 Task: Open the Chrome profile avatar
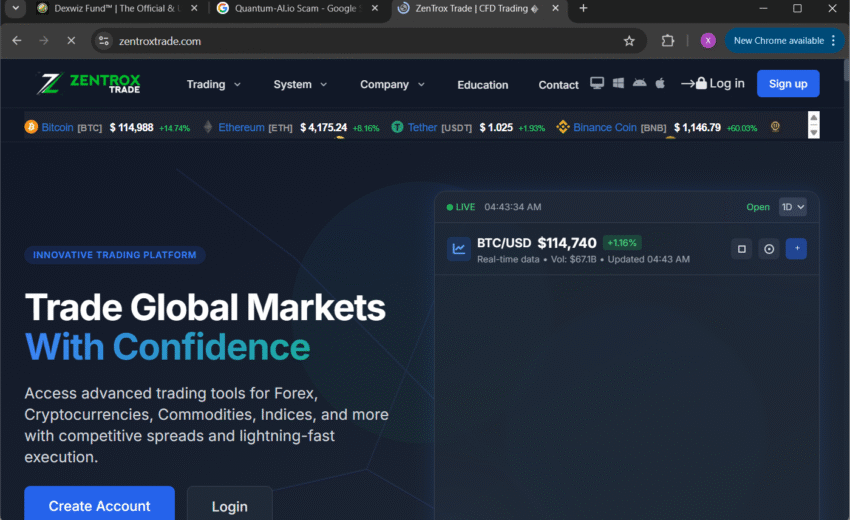coord(708,41)
